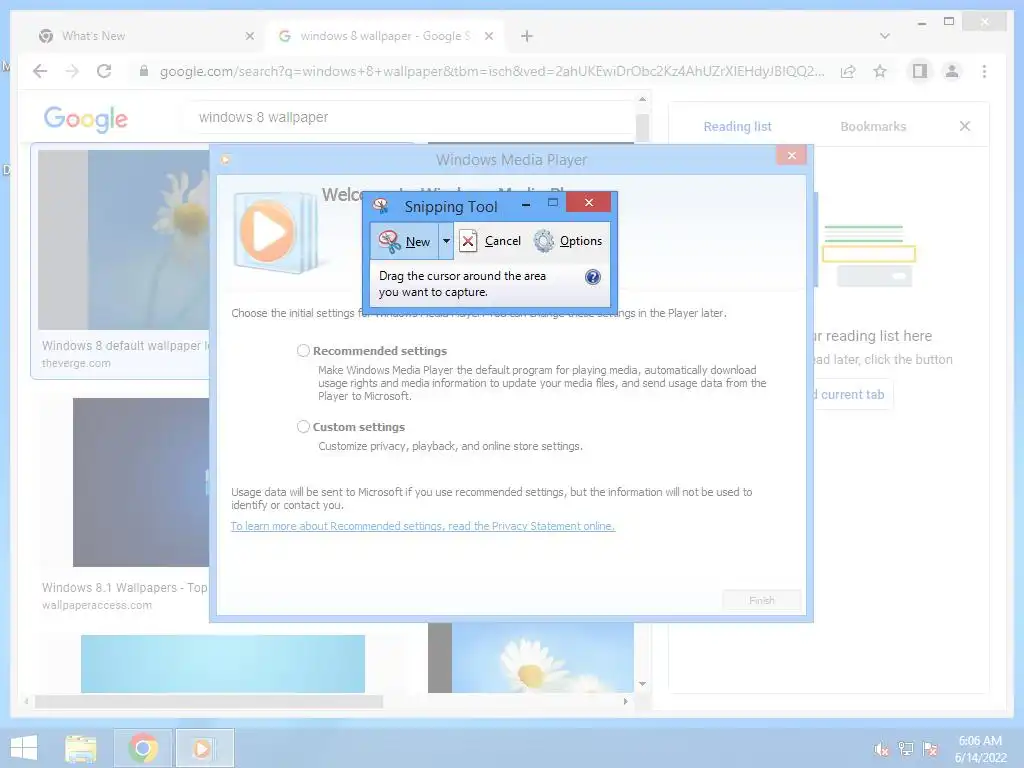Click the horizontal scrollbar left arrow

25,701
